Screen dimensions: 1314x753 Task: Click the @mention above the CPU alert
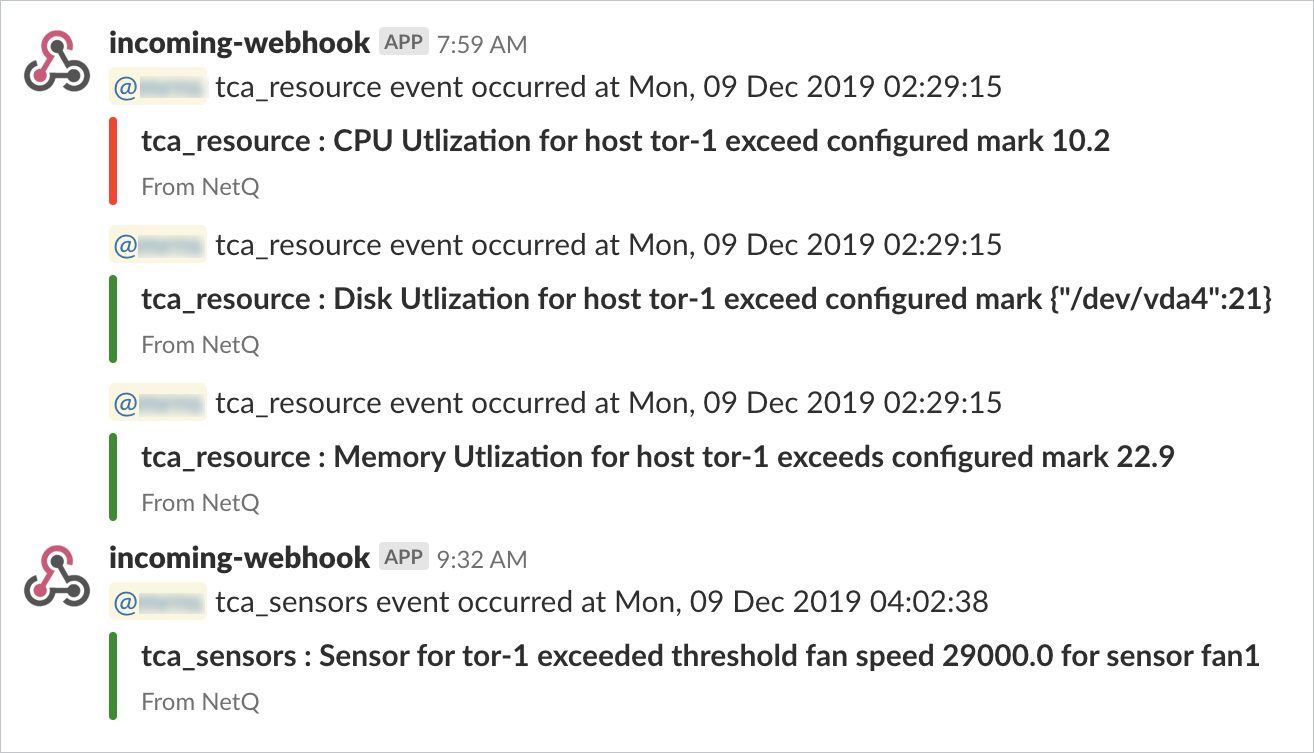pyautogui.click(x=158, y=87)
